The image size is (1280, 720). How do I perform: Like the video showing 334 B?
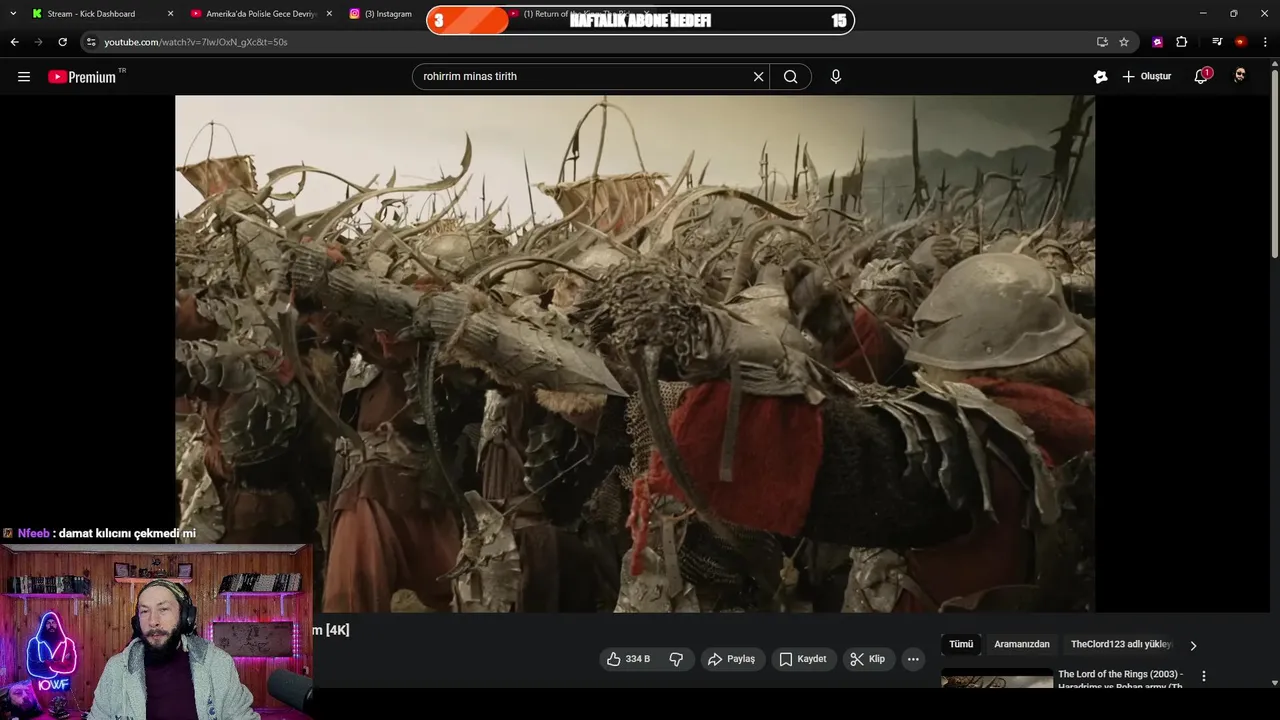(628, 659)
